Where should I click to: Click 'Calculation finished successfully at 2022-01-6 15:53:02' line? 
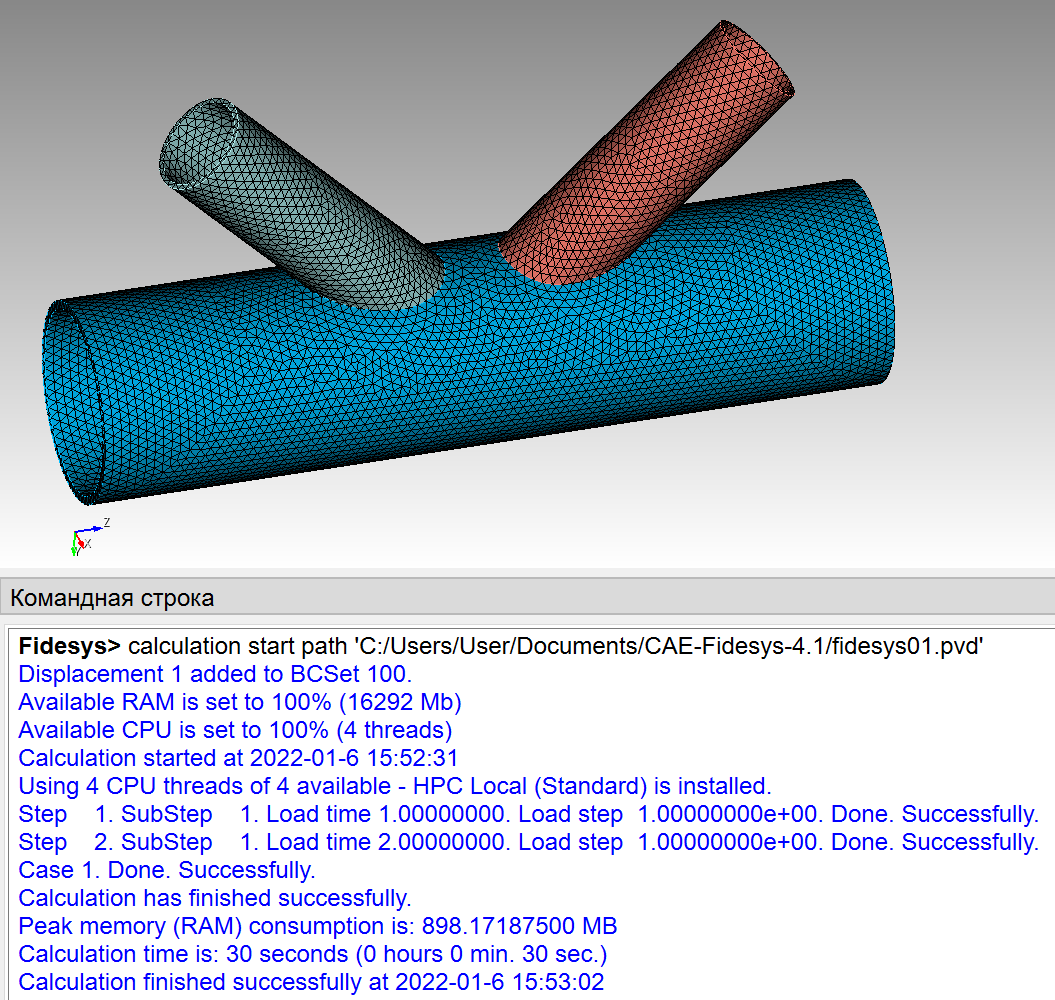pyautogui.click(x=311, y=983)
